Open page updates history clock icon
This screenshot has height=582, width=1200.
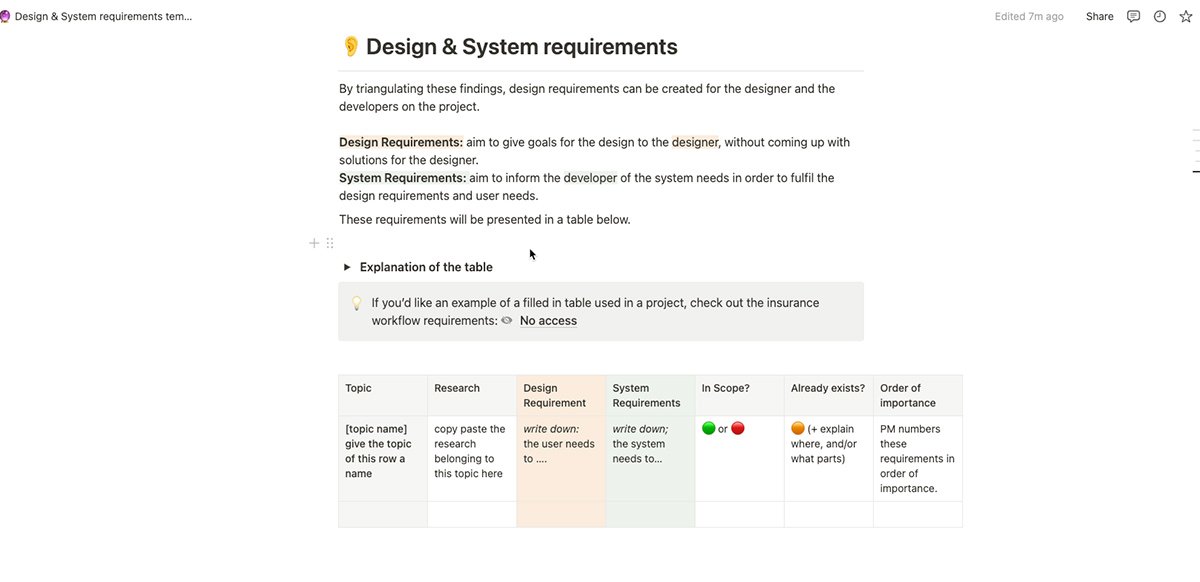[1160, 16]
